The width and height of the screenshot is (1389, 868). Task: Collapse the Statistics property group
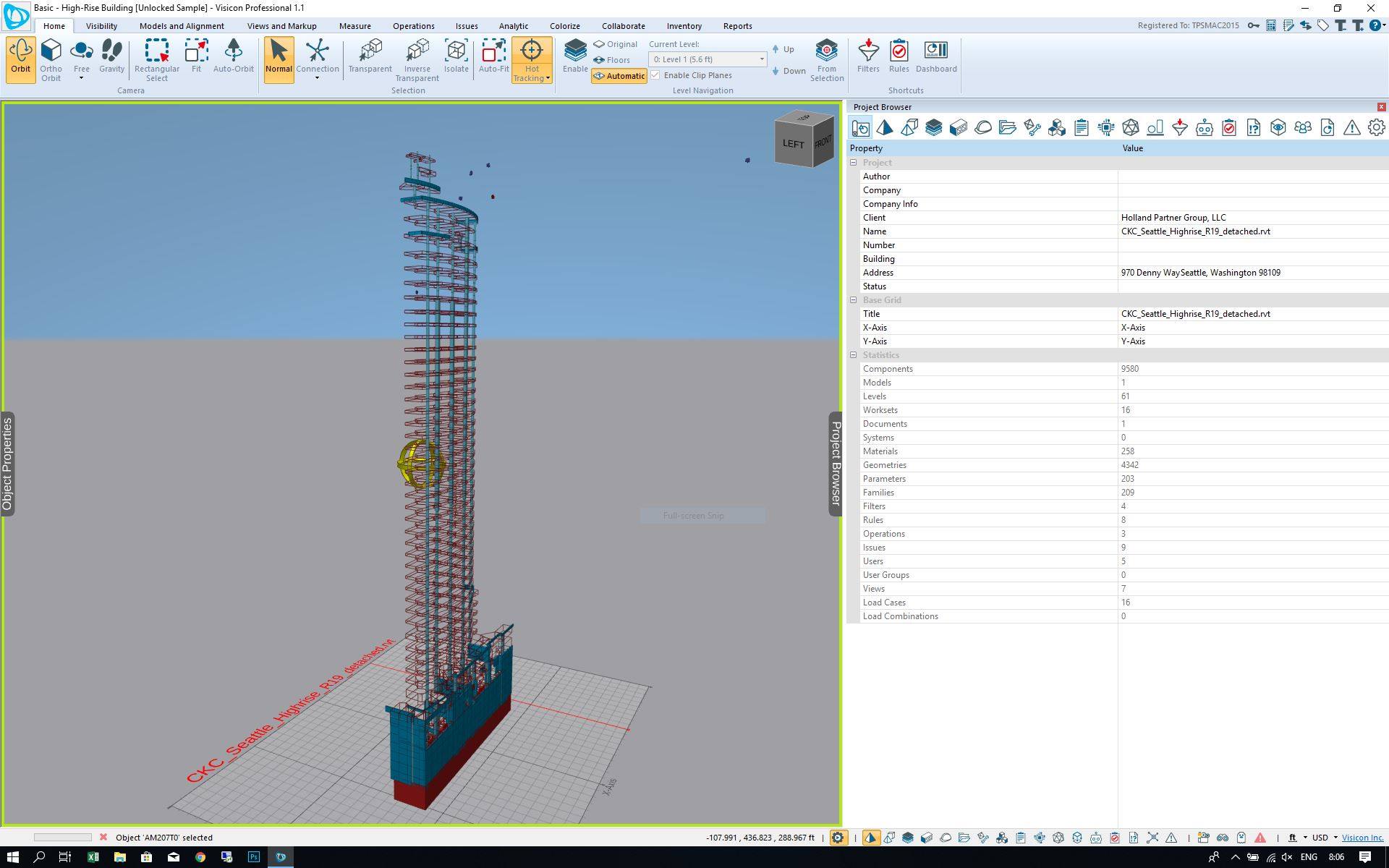coord(854,355)
